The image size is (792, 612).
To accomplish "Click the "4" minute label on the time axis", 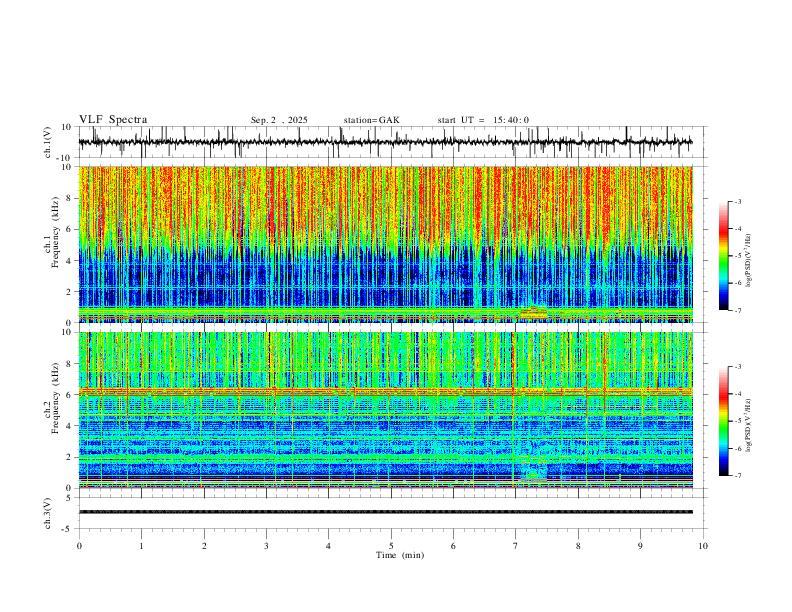I will [x=328, y=546].
